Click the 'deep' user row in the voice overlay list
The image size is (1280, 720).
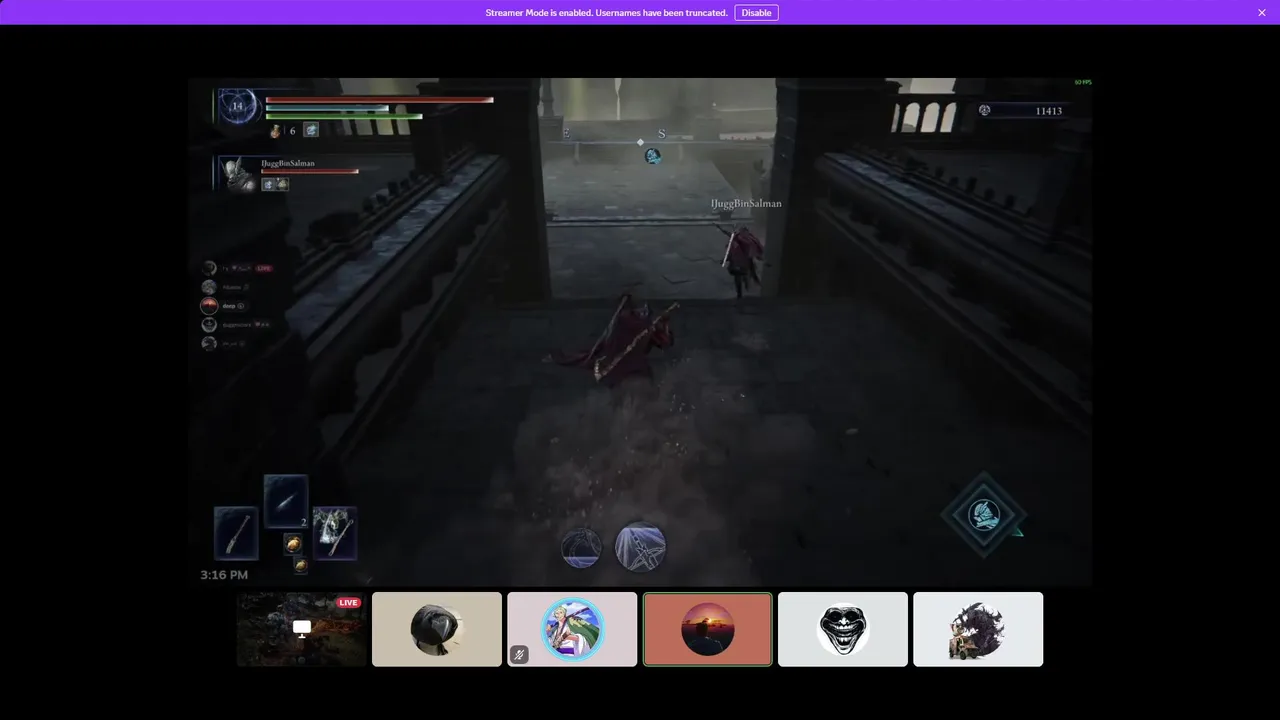click(x=223, y=306)
